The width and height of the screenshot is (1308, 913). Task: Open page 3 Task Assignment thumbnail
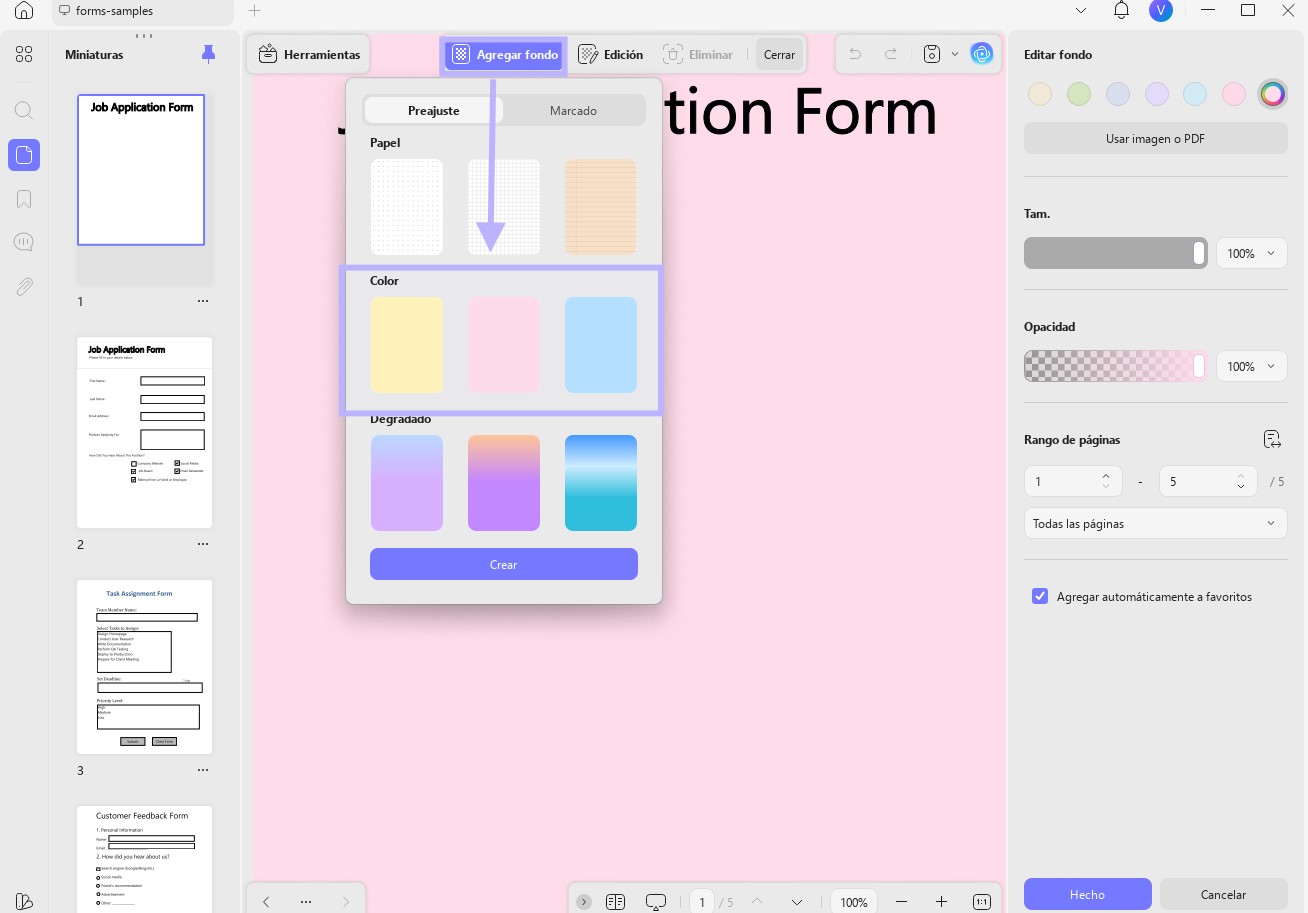[x=145, y=667]
